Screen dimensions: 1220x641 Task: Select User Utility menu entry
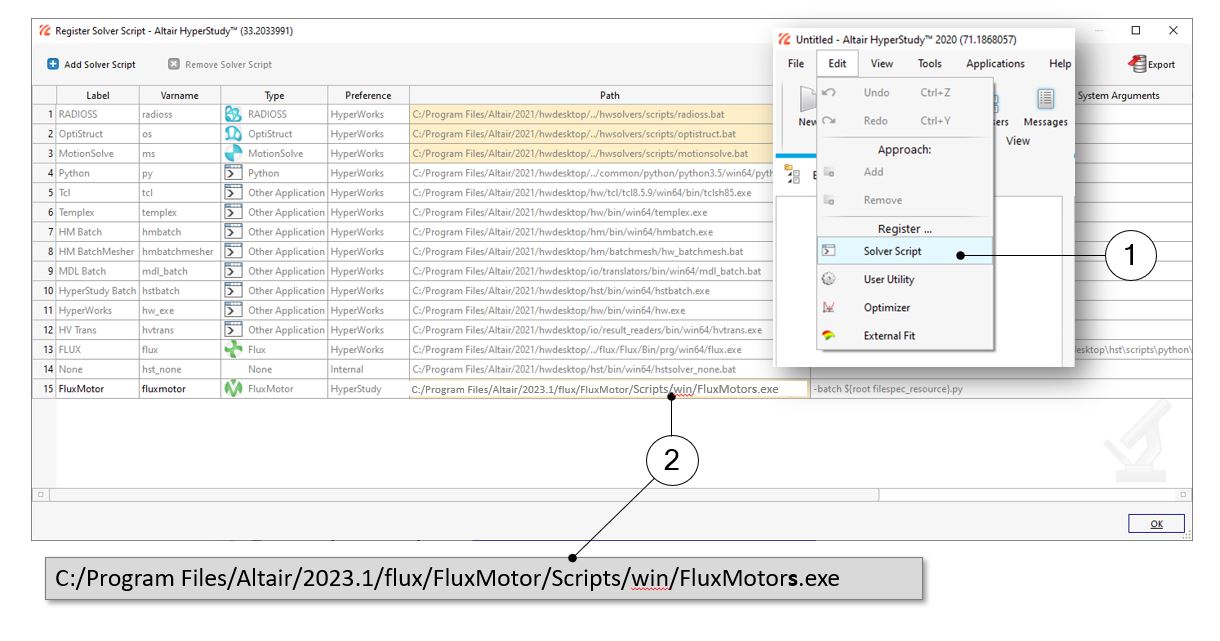[888, 280]
